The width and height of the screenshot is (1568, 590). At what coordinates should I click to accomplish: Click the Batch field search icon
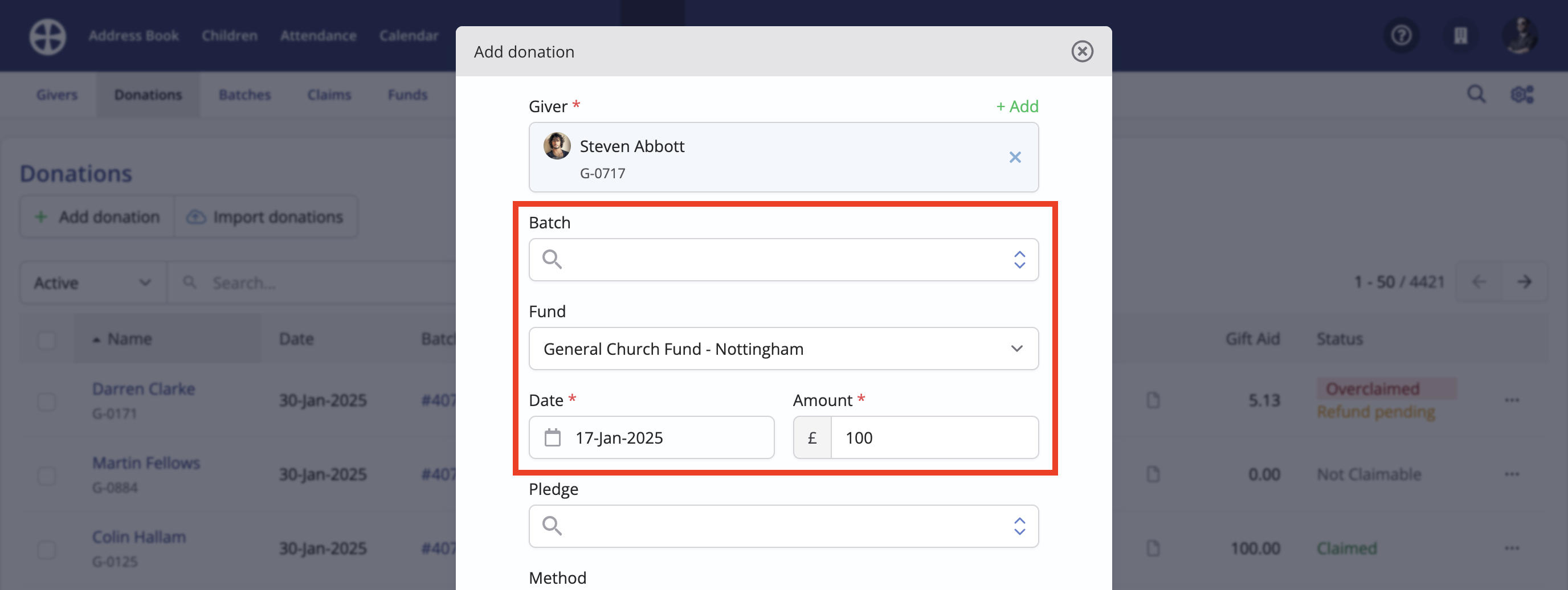(552, 260)
